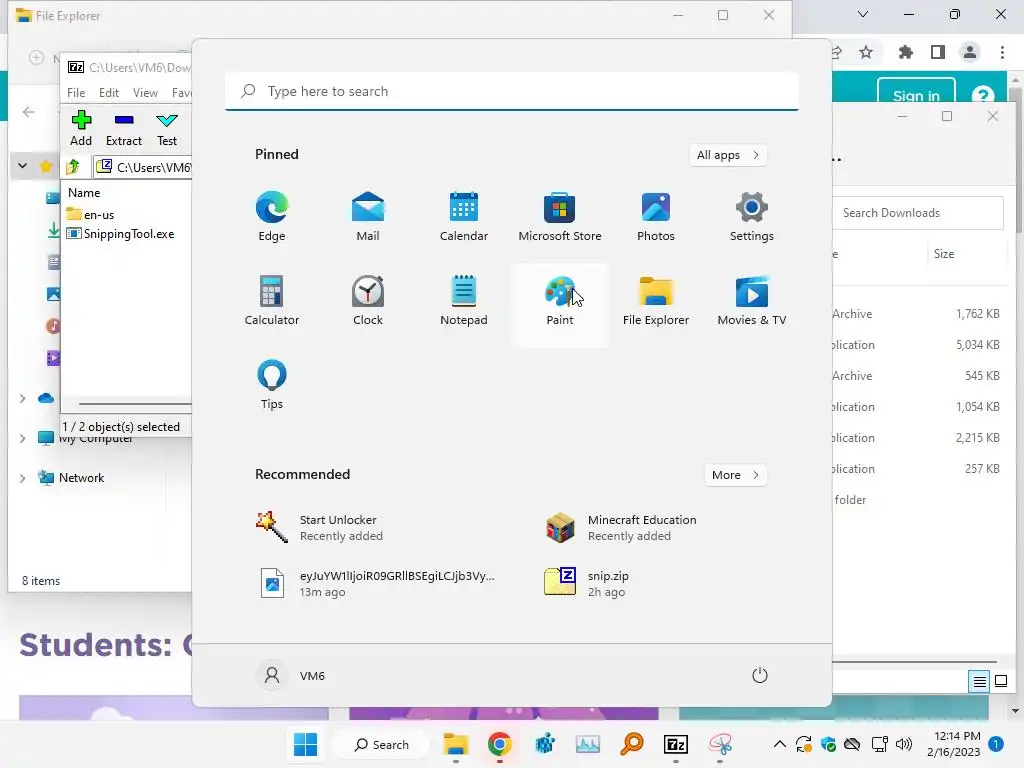Open 7-Zip from the taskbar
Image resolution: width=1024 pixels, height=768 pixels.
[x=675, y=744]
